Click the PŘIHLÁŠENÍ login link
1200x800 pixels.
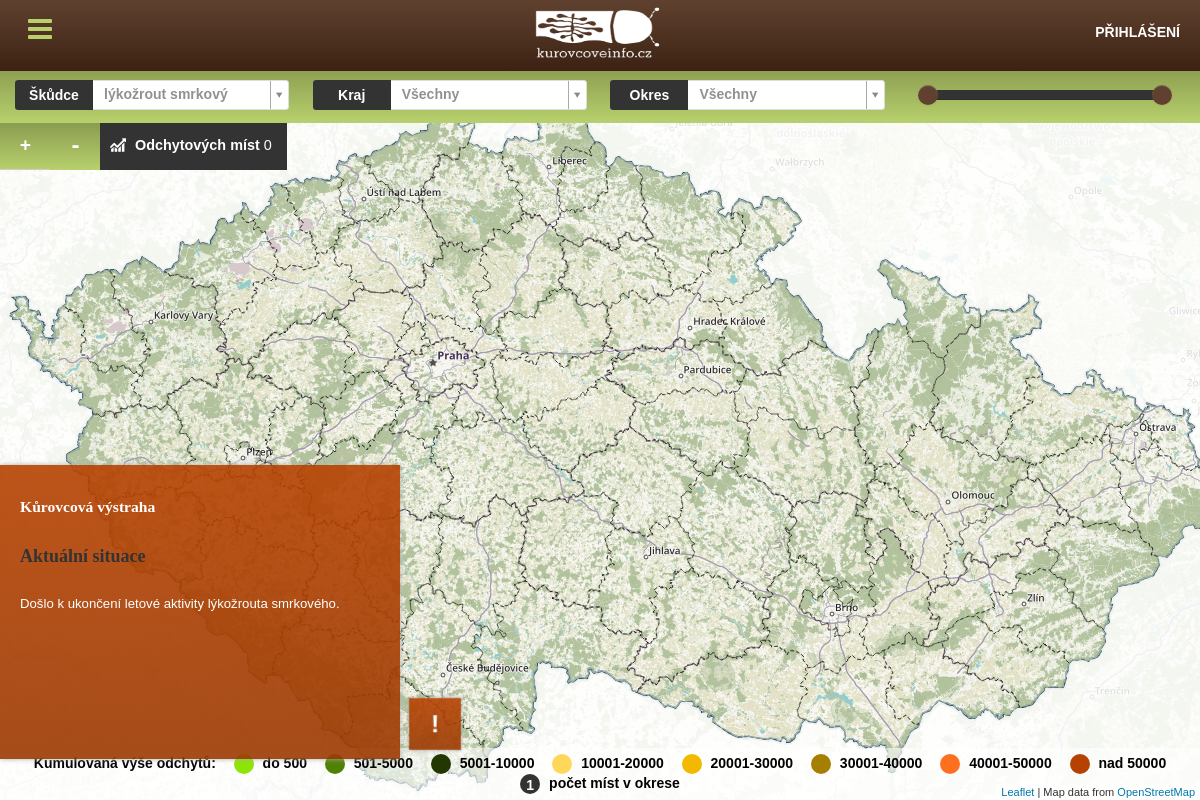1137,32
